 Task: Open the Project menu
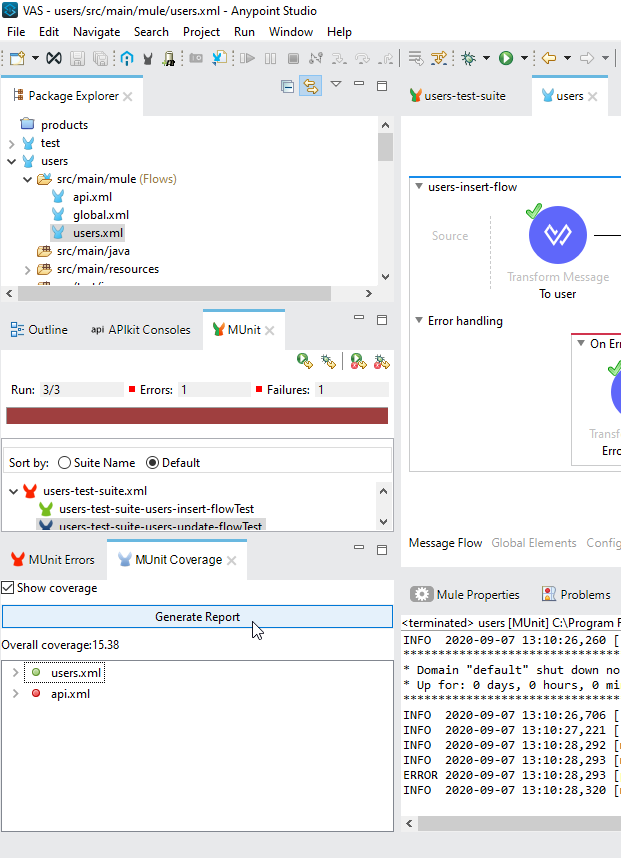coord(201,32)
